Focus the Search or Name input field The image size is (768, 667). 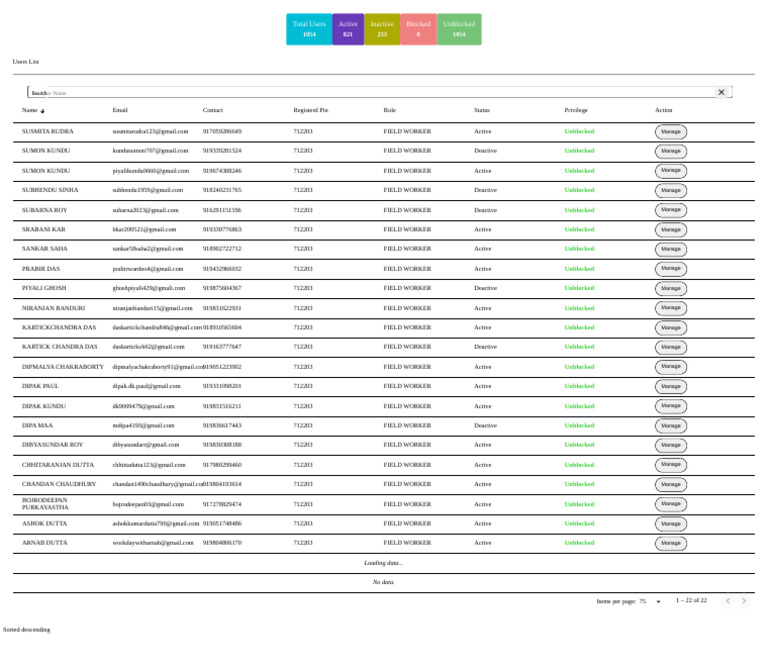pyautogui.click(x=372, y=93)
